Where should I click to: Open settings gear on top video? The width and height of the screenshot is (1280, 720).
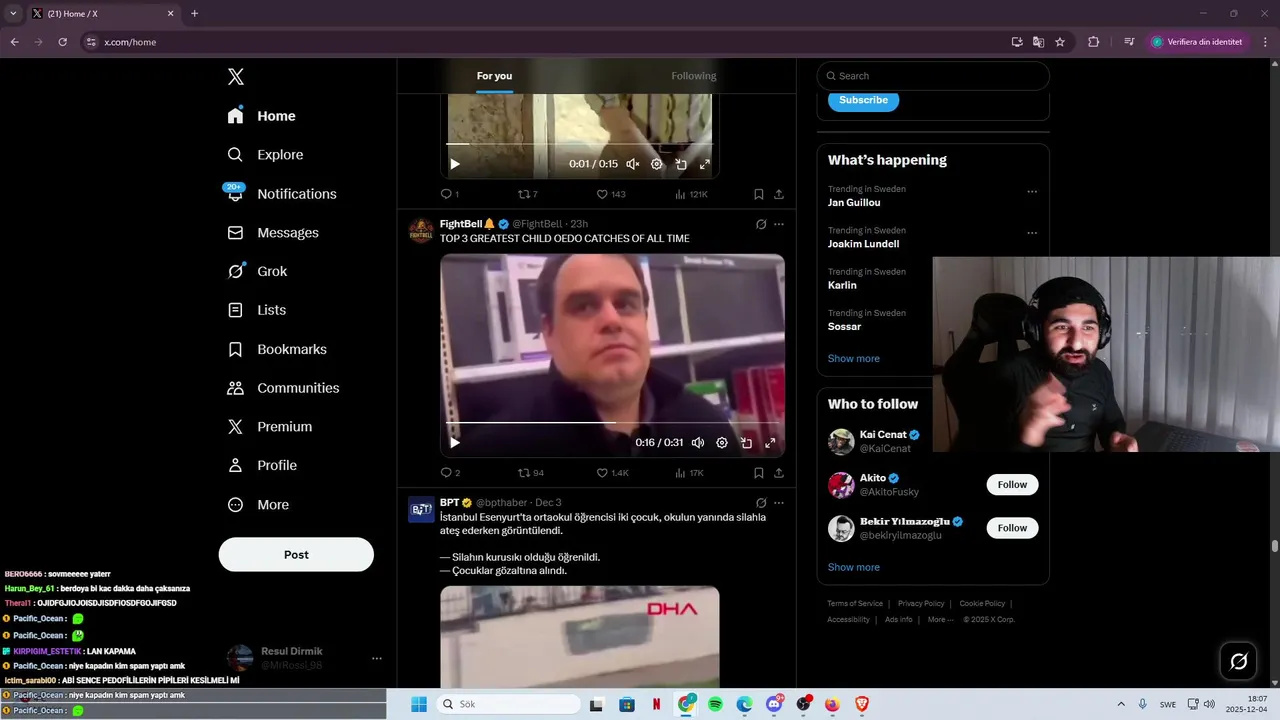coord(657,164)
